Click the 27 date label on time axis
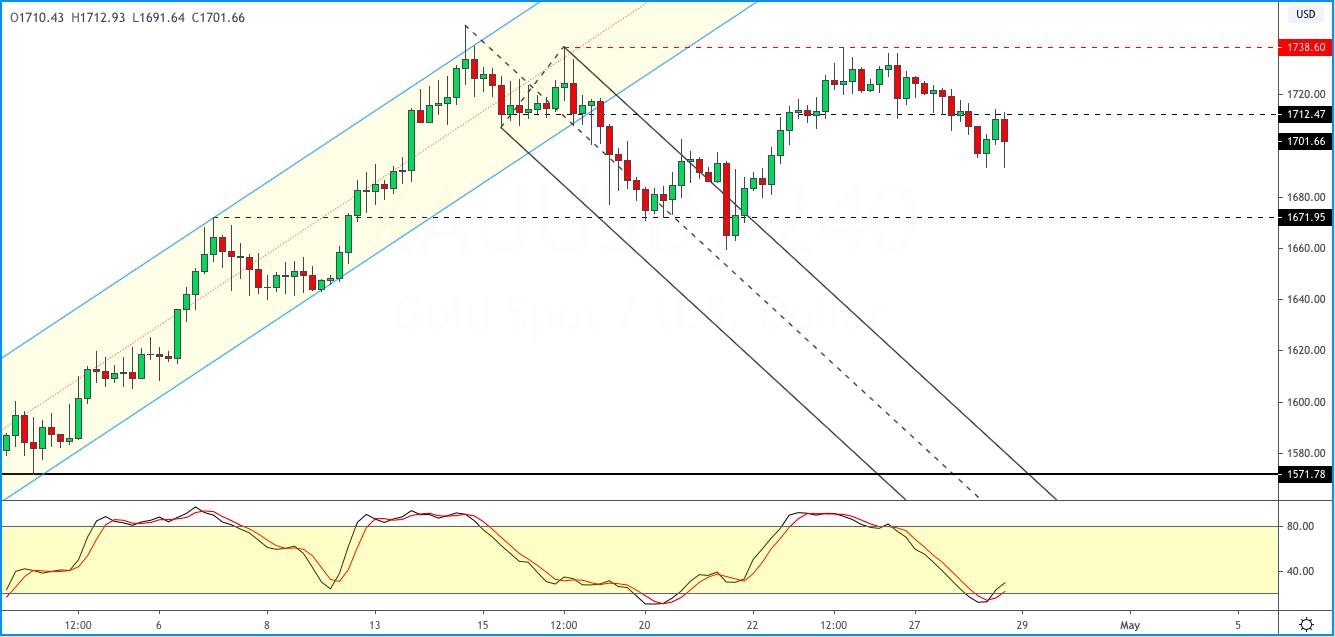Screen dimensions: 1335x637 click(915, 624)
